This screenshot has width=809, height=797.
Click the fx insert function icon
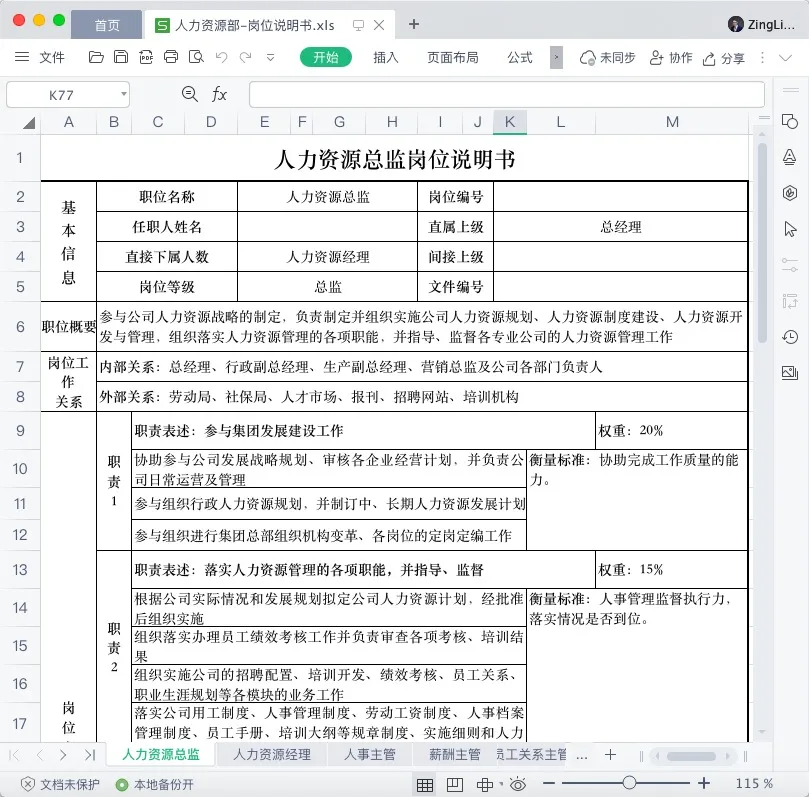[219, 94]
